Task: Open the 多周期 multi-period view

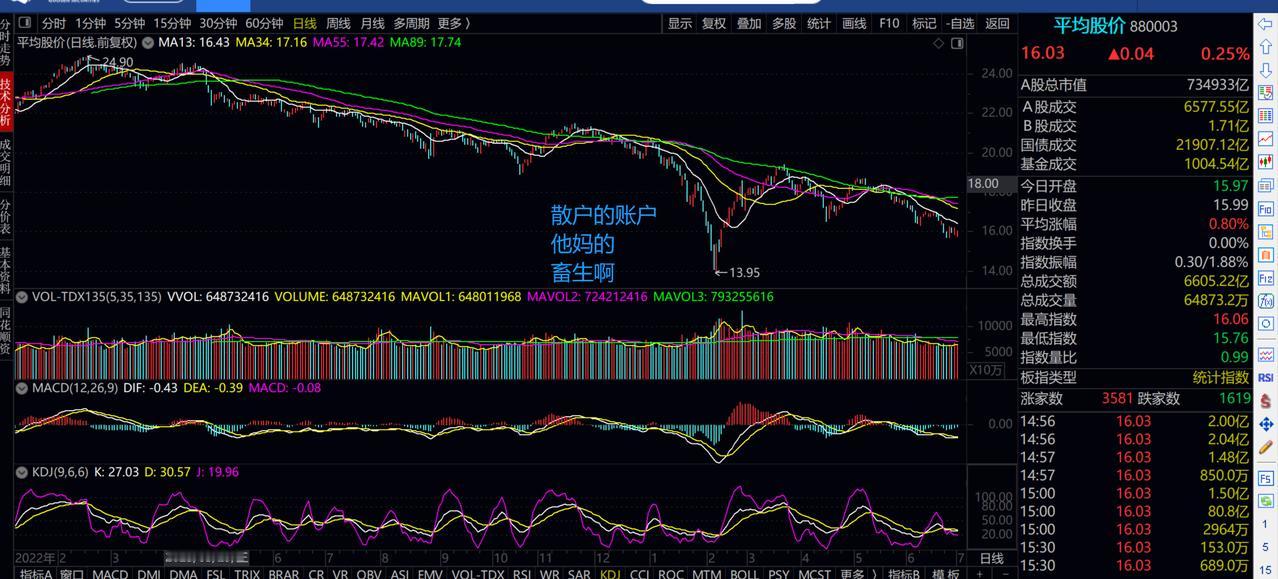Action: (x=411, y=23)
